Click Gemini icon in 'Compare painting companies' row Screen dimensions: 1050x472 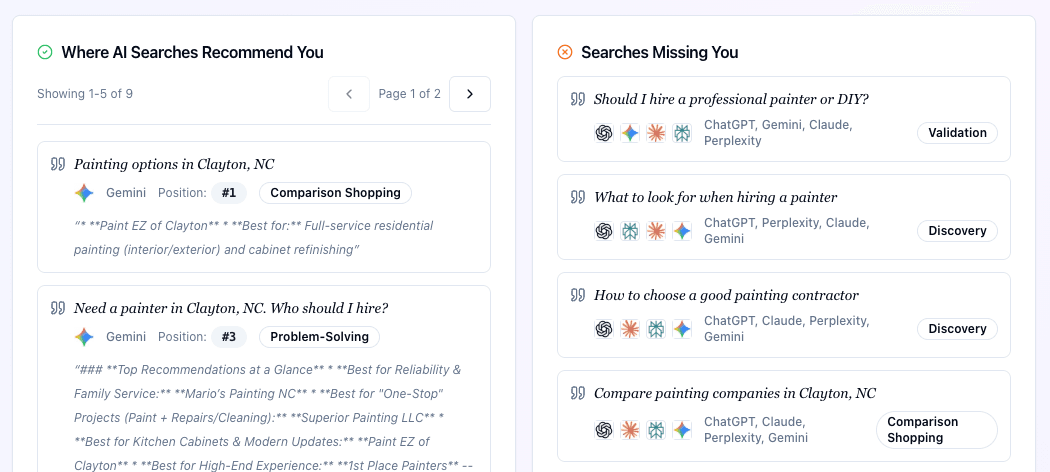coord(682,430)
